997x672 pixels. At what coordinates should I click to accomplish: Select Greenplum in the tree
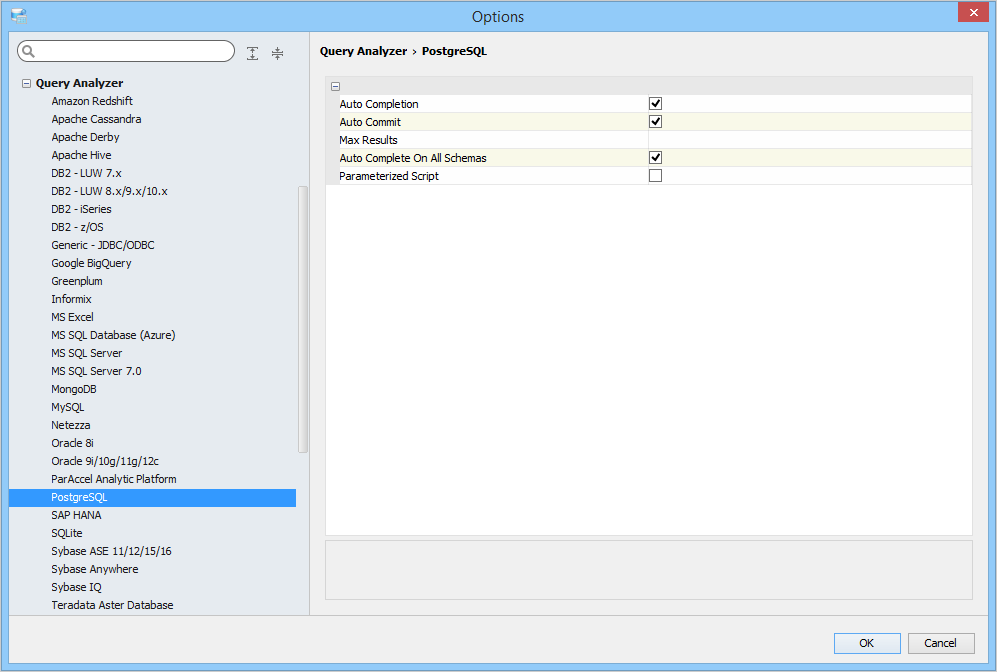(77, 281)
